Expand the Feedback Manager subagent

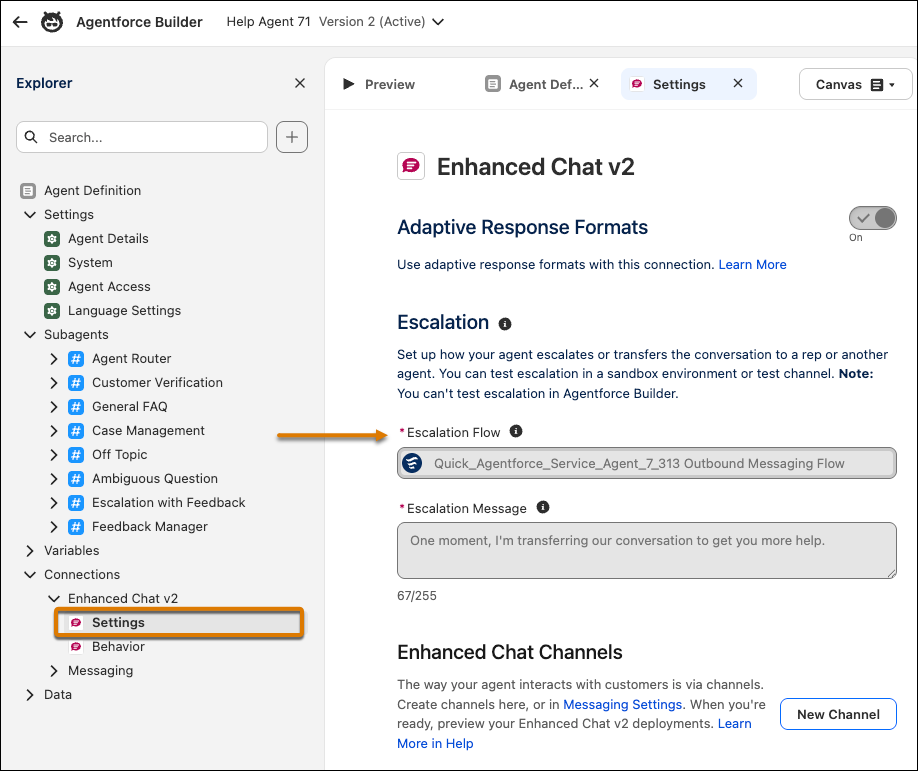click(54, 527)
